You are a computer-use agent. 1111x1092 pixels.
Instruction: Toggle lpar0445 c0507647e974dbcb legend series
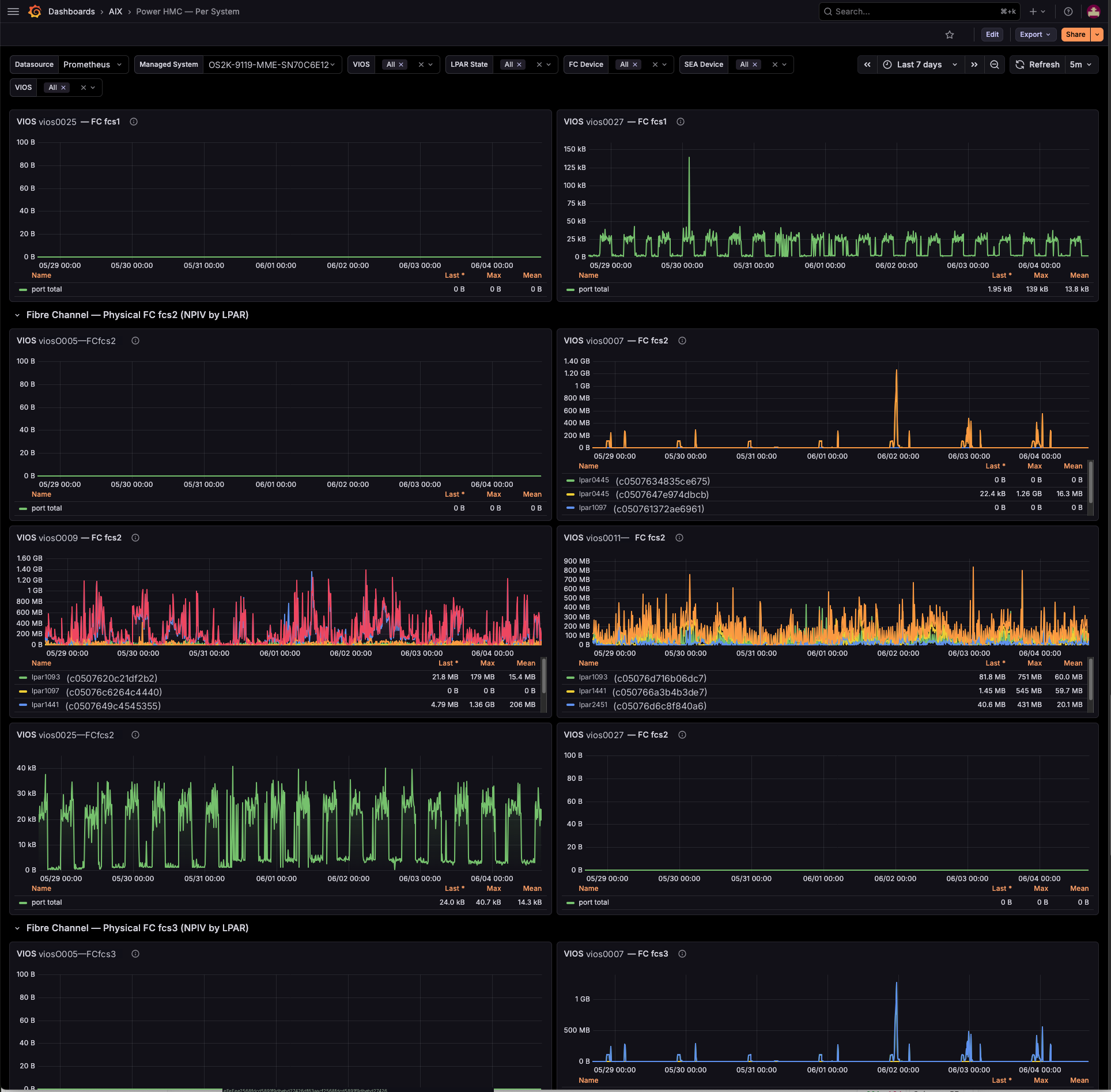click(x=638, y=494)
